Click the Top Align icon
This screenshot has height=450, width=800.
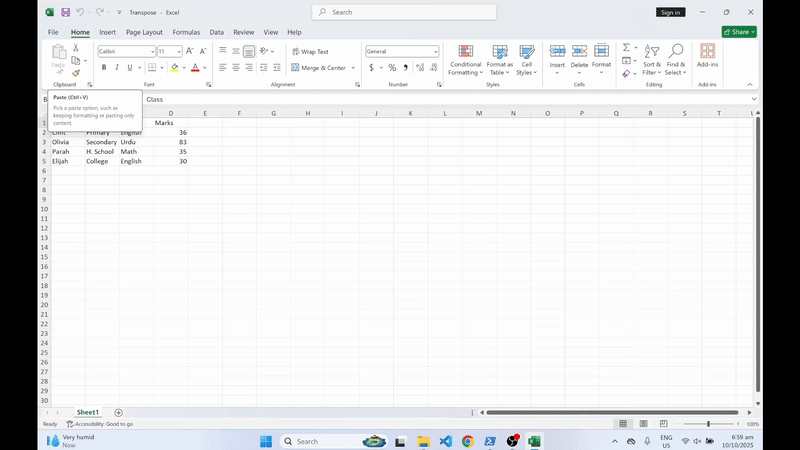(223, 51)
